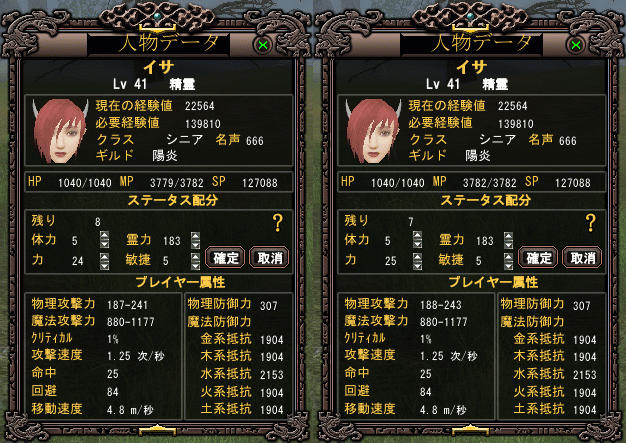Image resolution: width=626 pixels, height=443 pixels.
Task: Click gold handle at bottom of left panel
Action: point(158,430)
